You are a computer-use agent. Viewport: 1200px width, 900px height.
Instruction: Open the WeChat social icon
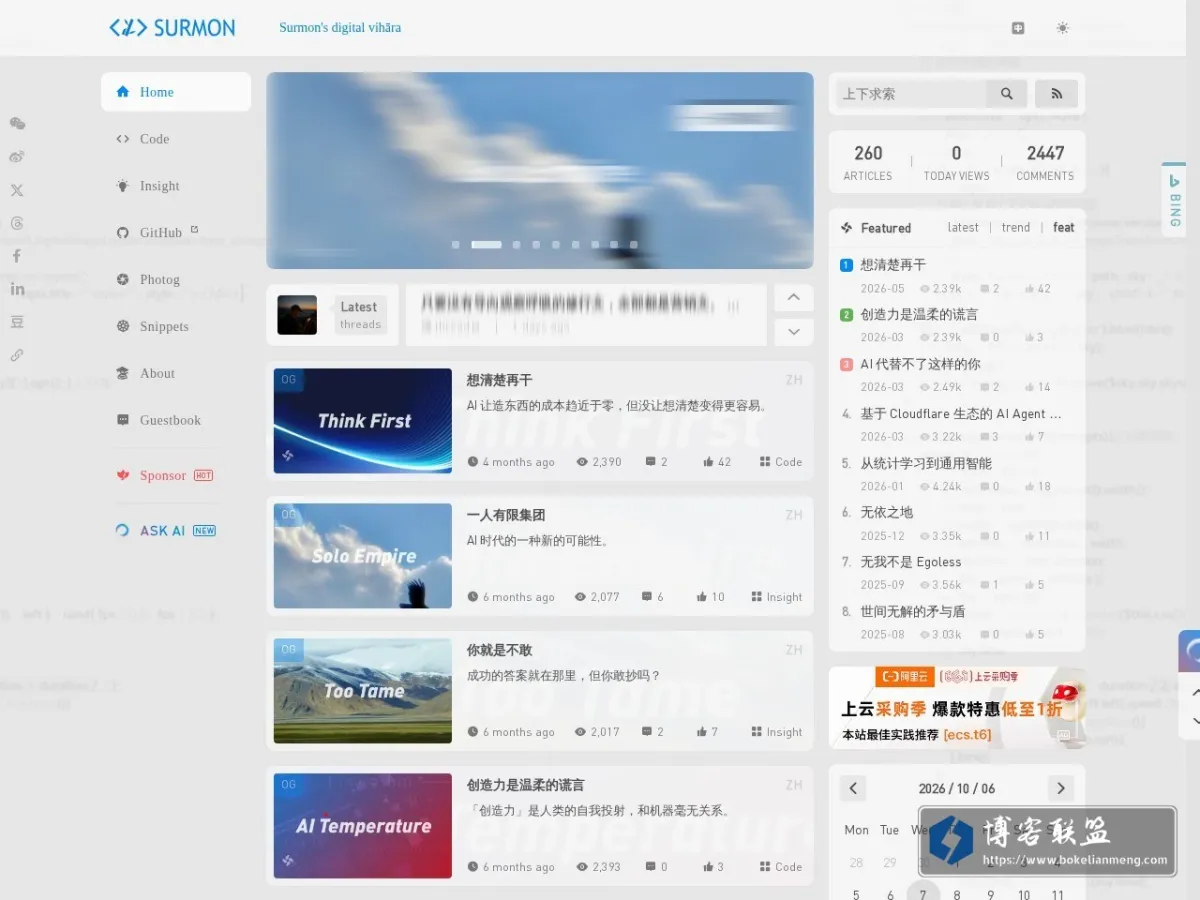(17, 124)
